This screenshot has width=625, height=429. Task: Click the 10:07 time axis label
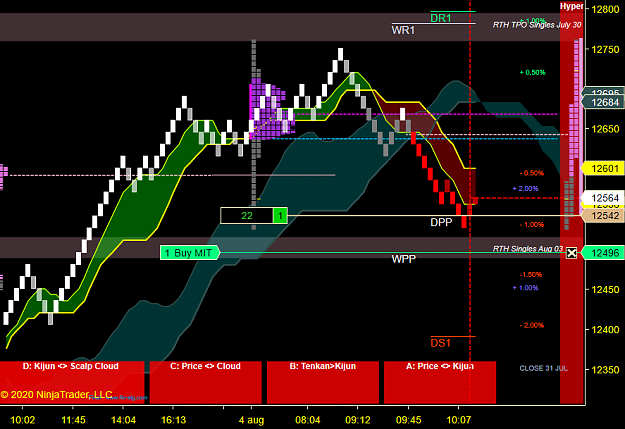point(458,420)
